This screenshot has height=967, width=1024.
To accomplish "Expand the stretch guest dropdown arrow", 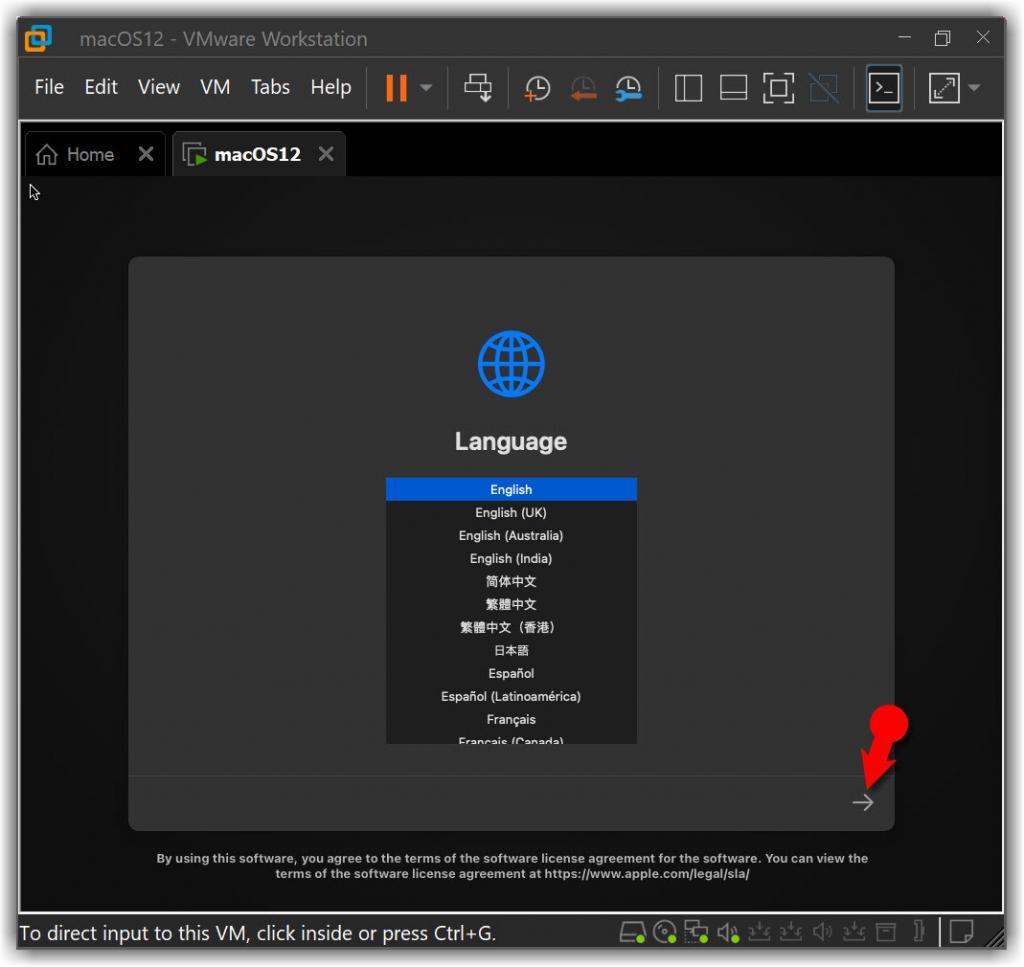I will (974, 88).
